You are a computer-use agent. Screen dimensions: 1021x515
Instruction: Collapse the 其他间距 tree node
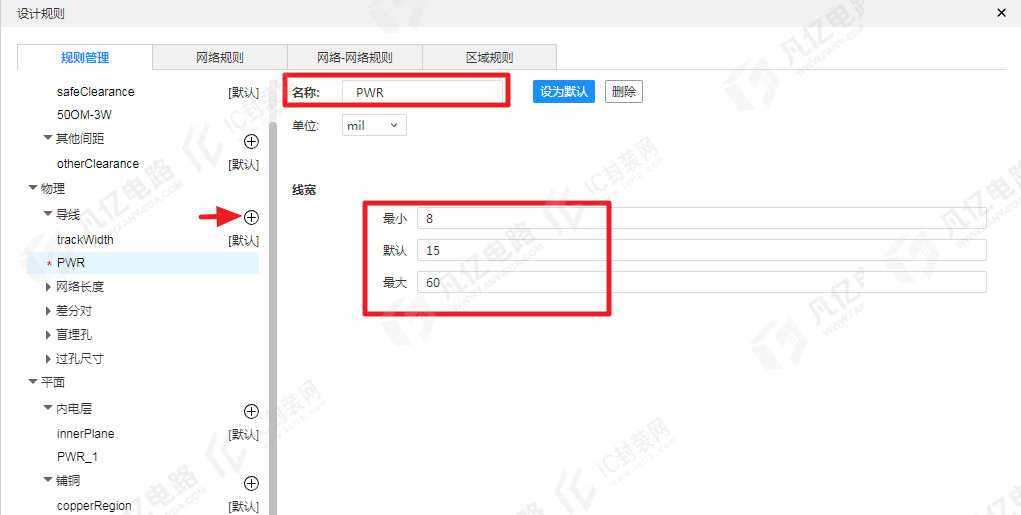pyautogui.click(x=48, y=138)
